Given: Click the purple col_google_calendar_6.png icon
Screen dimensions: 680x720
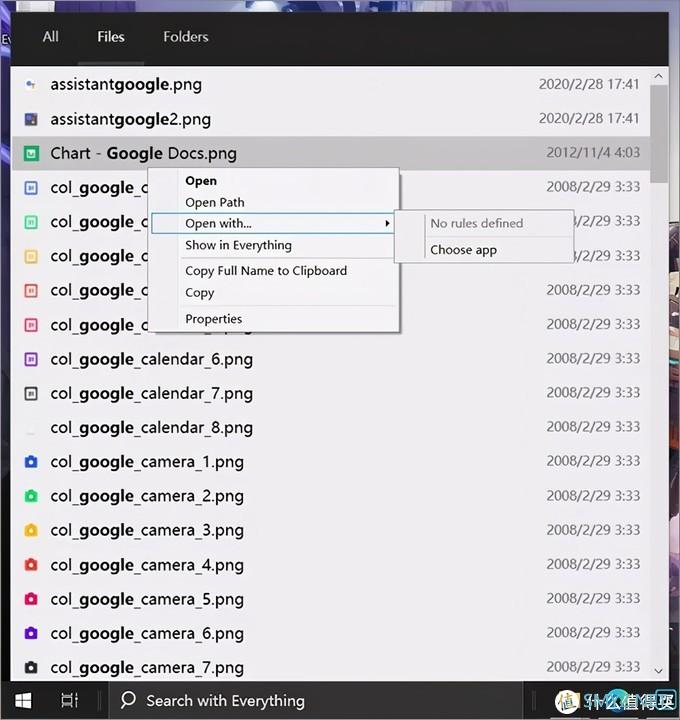Looking at the screenshot, I should coord(31,359).
